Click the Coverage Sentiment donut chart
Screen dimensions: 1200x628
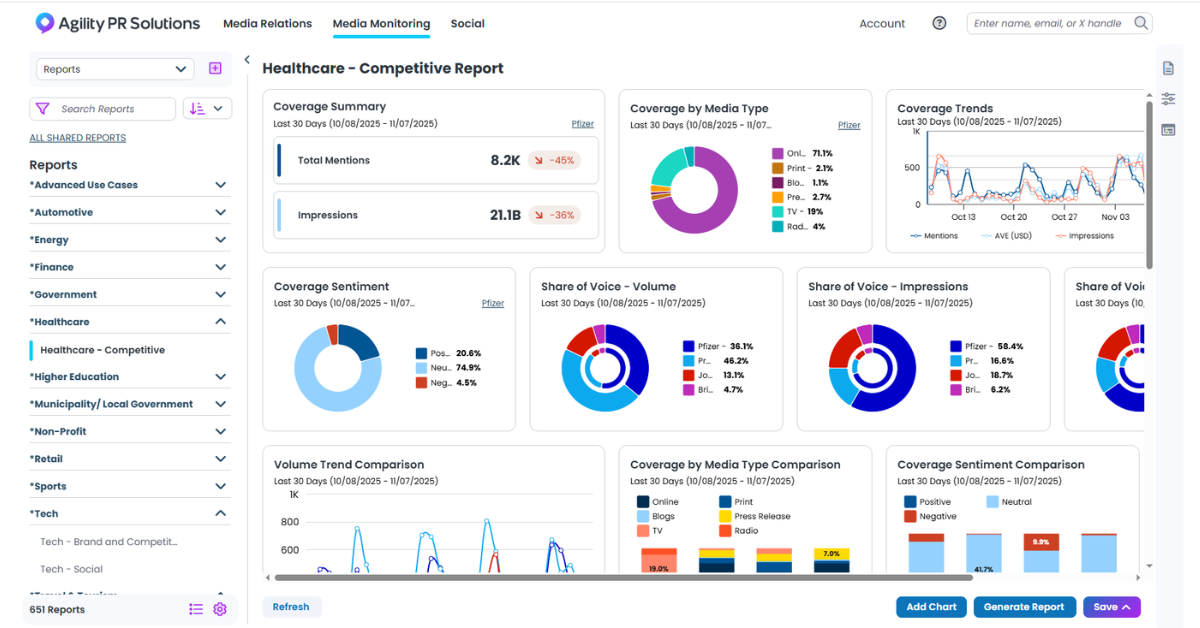338,368
